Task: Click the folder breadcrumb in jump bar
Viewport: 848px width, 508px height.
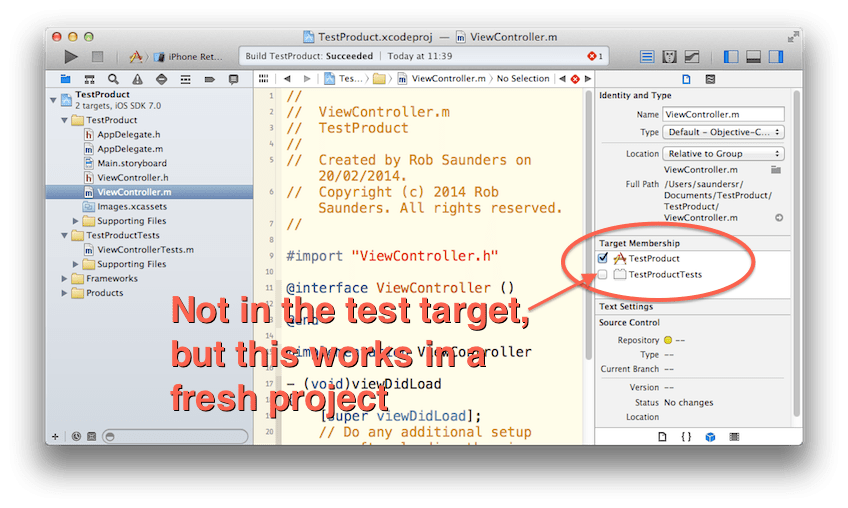Action: tap(380, 79)
